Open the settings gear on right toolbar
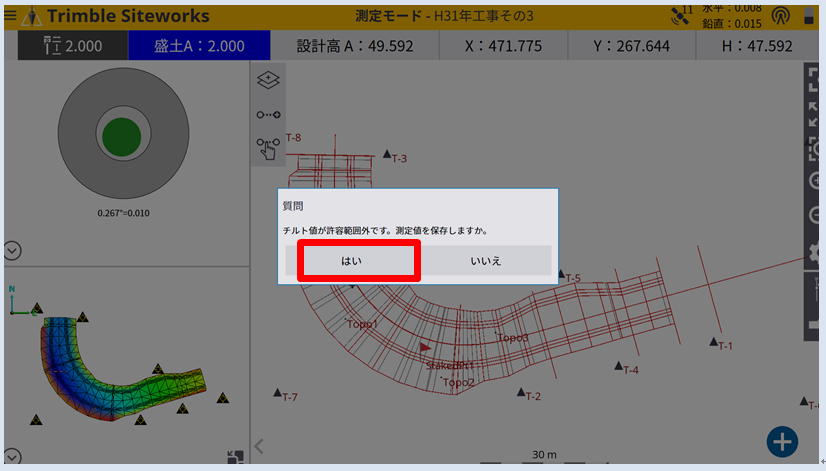This screenshot has width=826, height=471. [x=817, y=254]
